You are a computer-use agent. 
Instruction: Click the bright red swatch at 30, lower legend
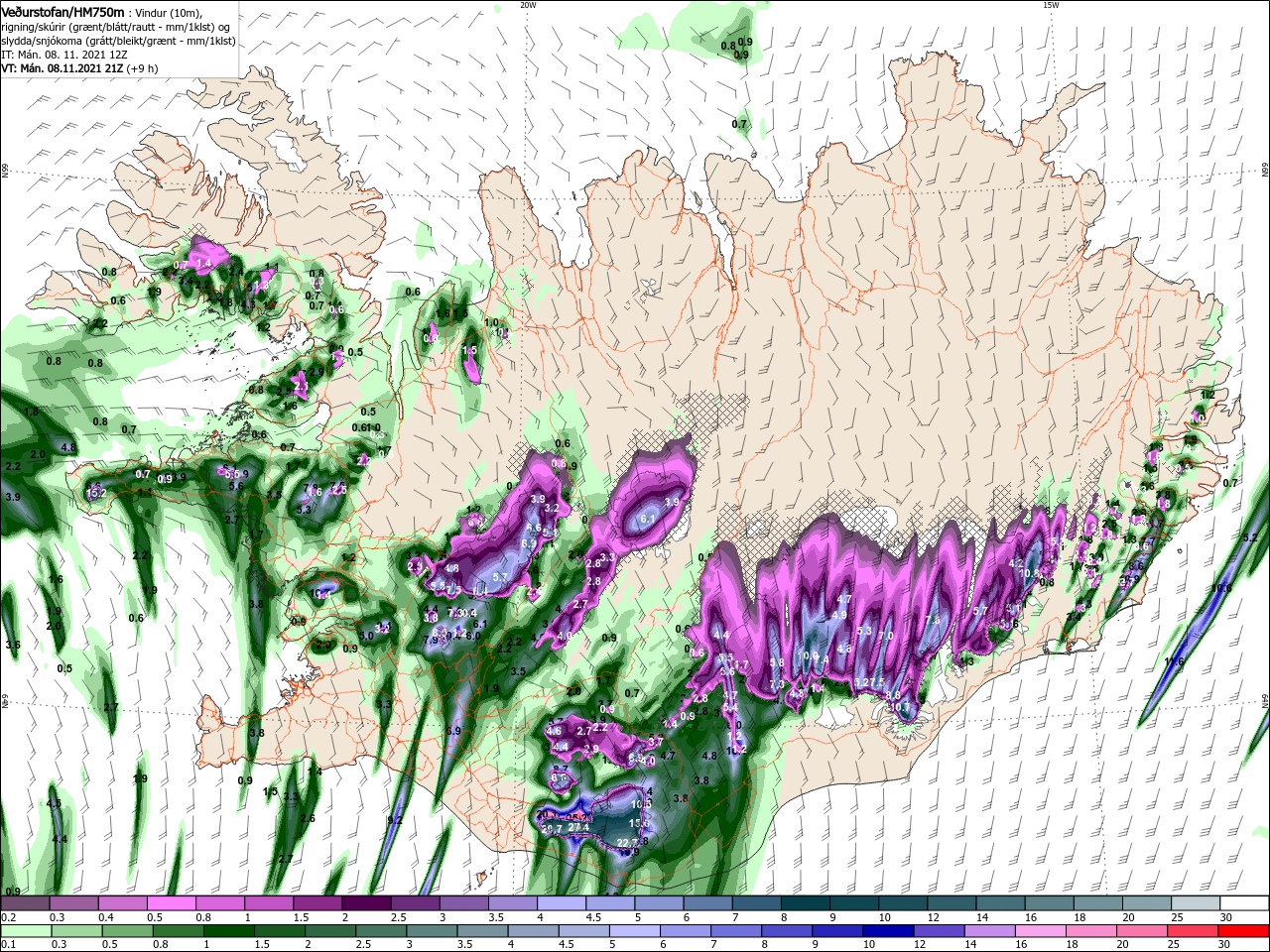[x=1245, y=932]
